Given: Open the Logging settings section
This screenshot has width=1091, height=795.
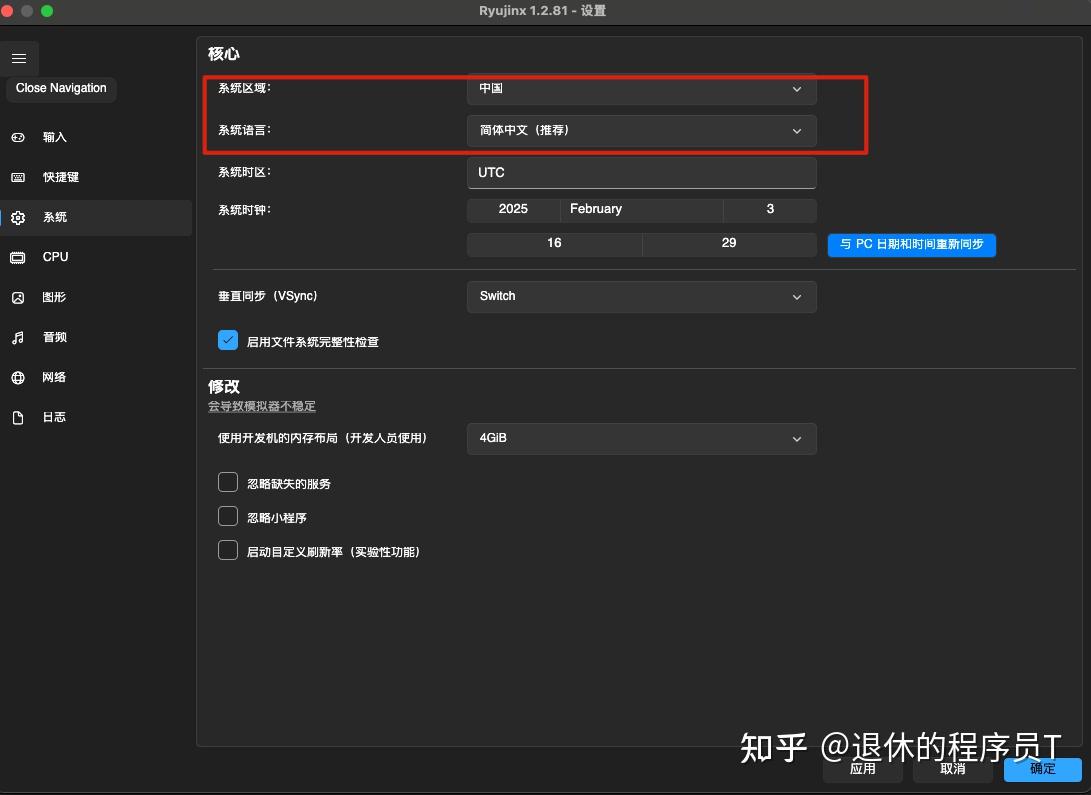Looking at the screenshot, I should coord(54,417).
